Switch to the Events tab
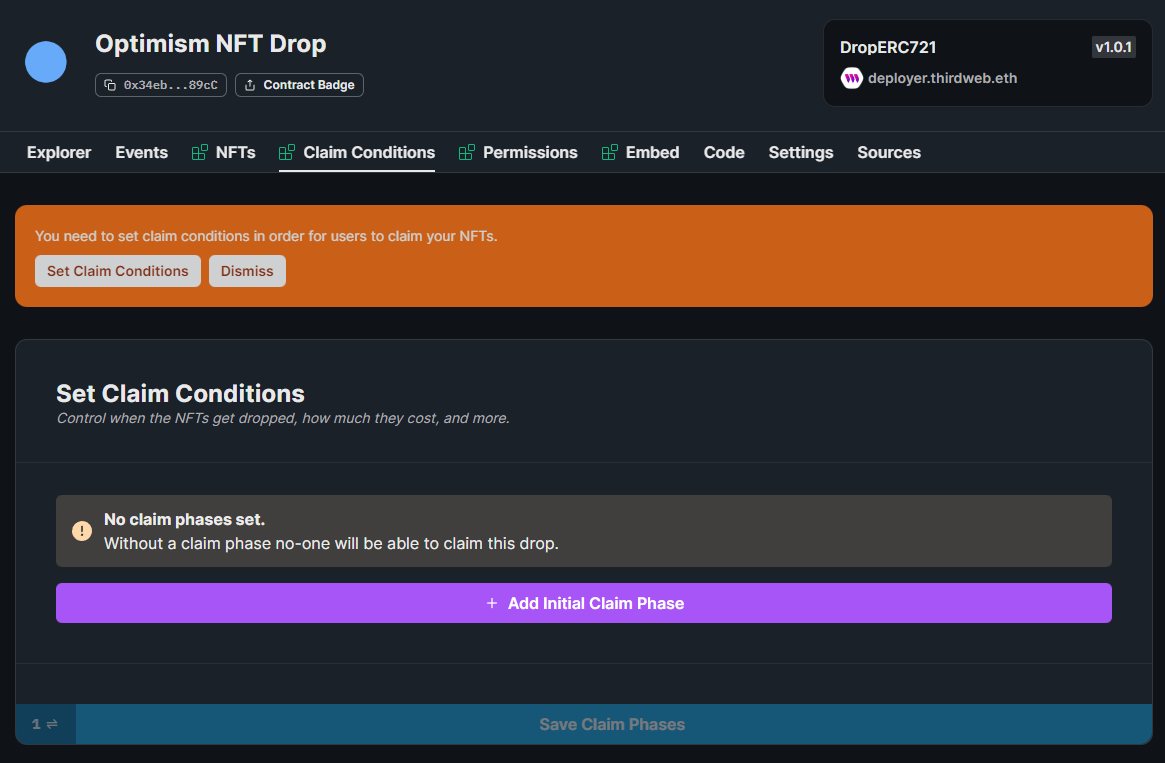The height and width of the screenshot is (763, 1165). [x=141, y=152]
